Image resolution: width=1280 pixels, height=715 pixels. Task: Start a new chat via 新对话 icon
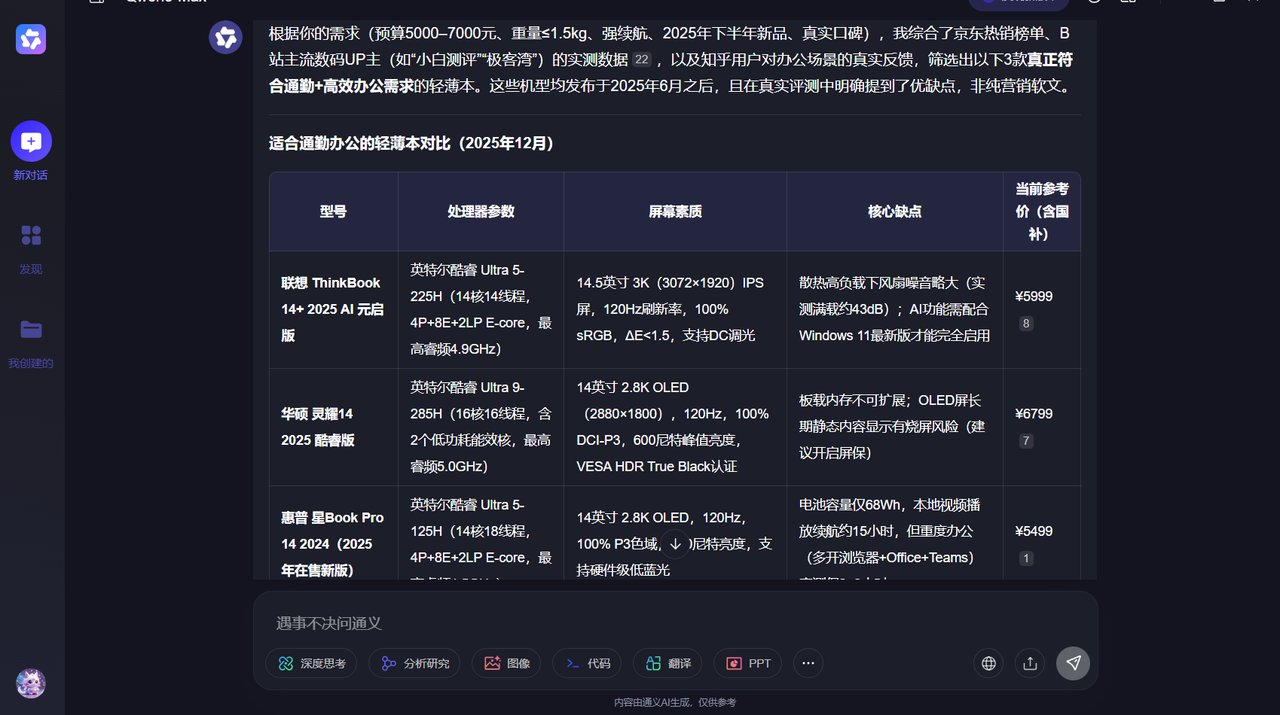pyautogui.click(x=31, y=142)
